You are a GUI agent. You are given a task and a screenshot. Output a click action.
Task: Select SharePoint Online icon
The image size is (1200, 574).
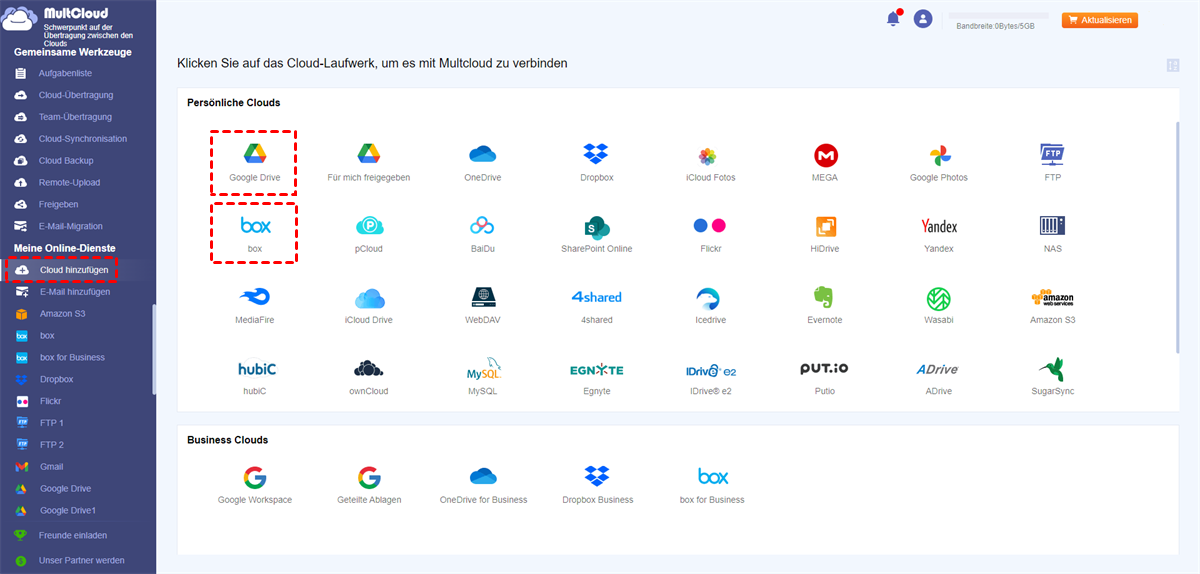click(597, 226)
